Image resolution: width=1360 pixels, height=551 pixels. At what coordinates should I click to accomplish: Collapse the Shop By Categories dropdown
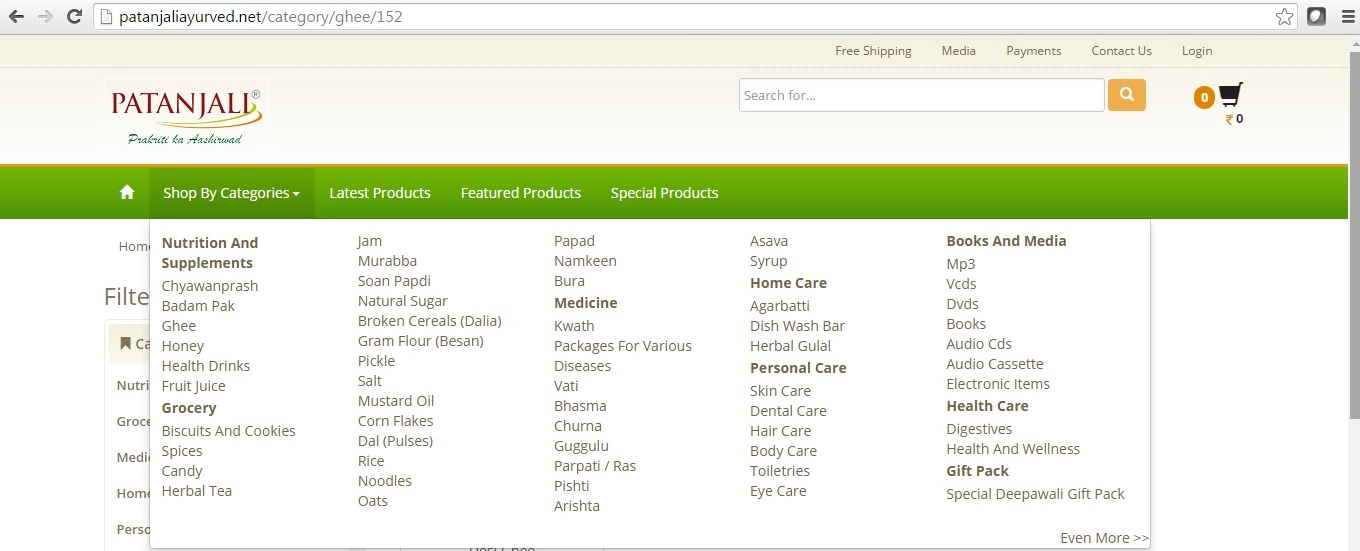click(x=231, y=193)
